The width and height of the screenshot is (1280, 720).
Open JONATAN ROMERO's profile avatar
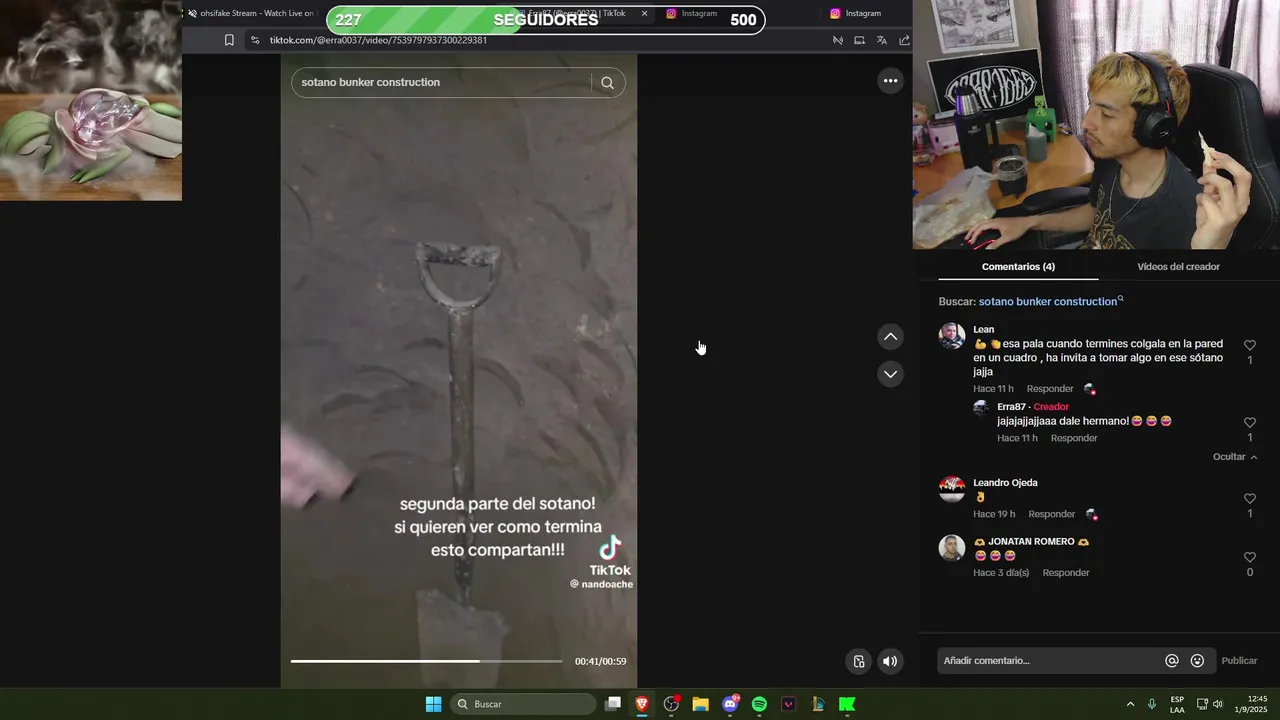(x=952, y=548)
